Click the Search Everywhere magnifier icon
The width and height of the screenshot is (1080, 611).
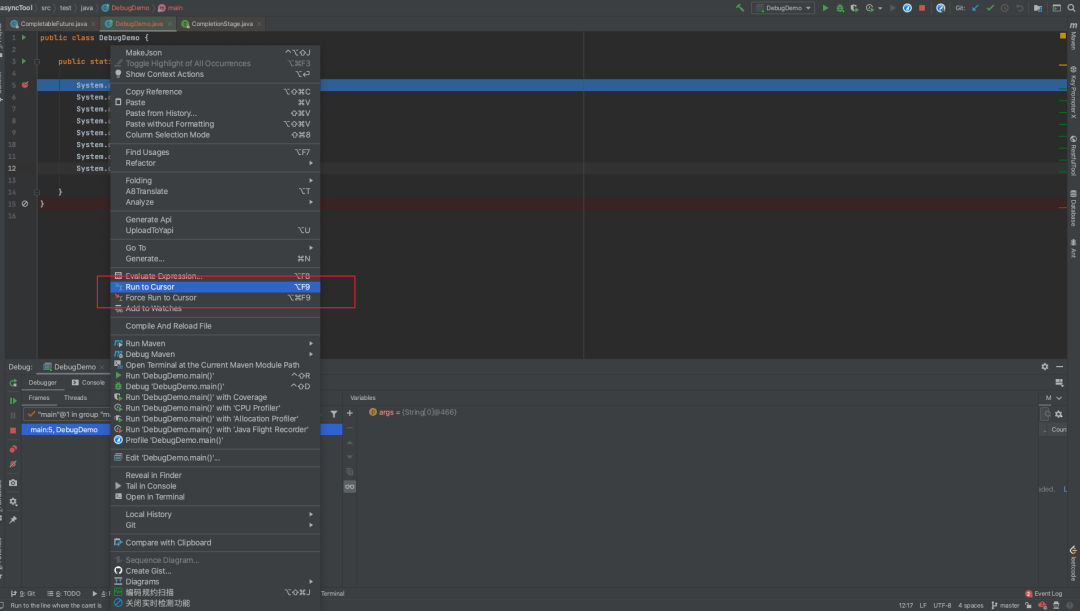1071,8
